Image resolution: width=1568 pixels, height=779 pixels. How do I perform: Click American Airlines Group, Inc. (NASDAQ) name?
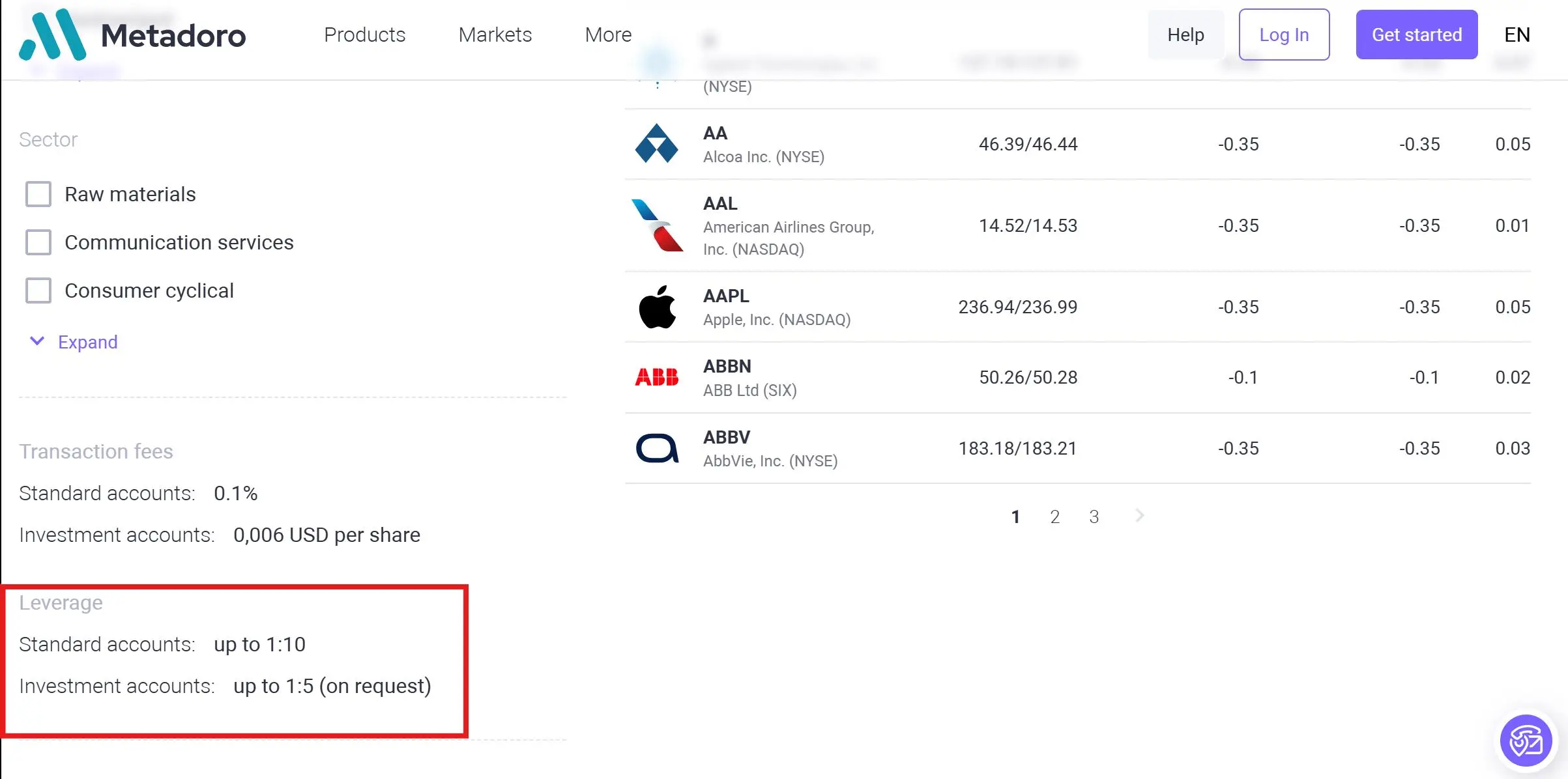[x=789, y=238]
